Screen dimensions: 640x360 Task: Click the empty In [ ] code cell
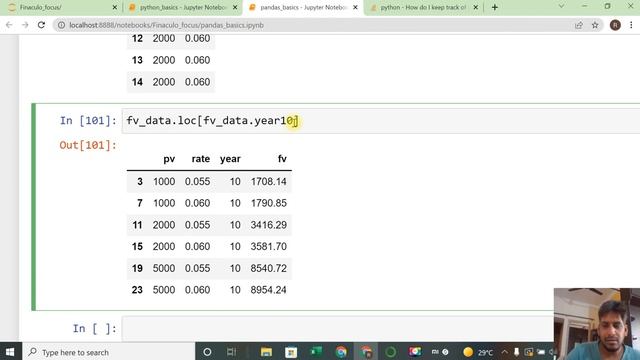coord(337,329)
